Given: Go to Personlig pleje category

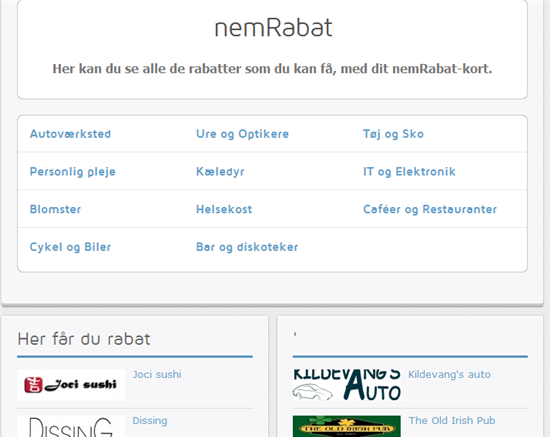Looking at the screenshot, I should point(73,172).
